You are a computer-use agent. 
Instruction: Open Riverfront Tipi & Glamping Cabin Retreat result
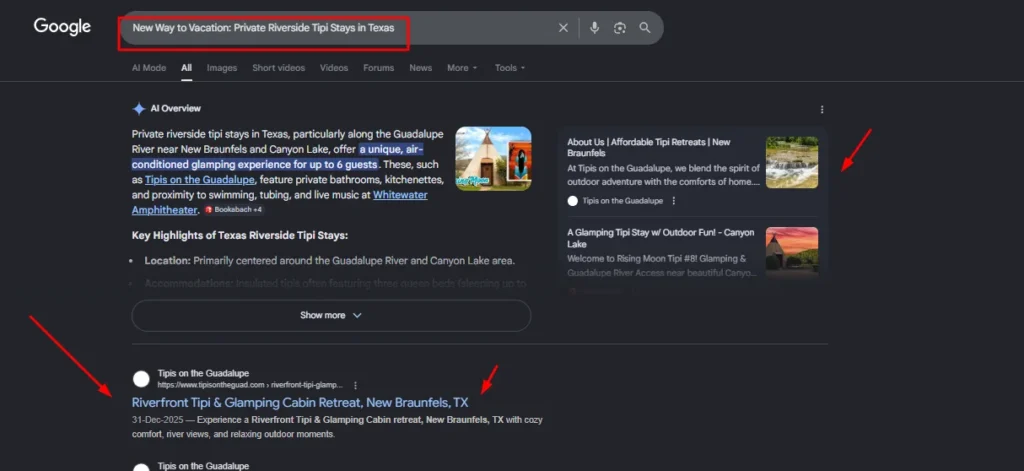tap(300, 402)
